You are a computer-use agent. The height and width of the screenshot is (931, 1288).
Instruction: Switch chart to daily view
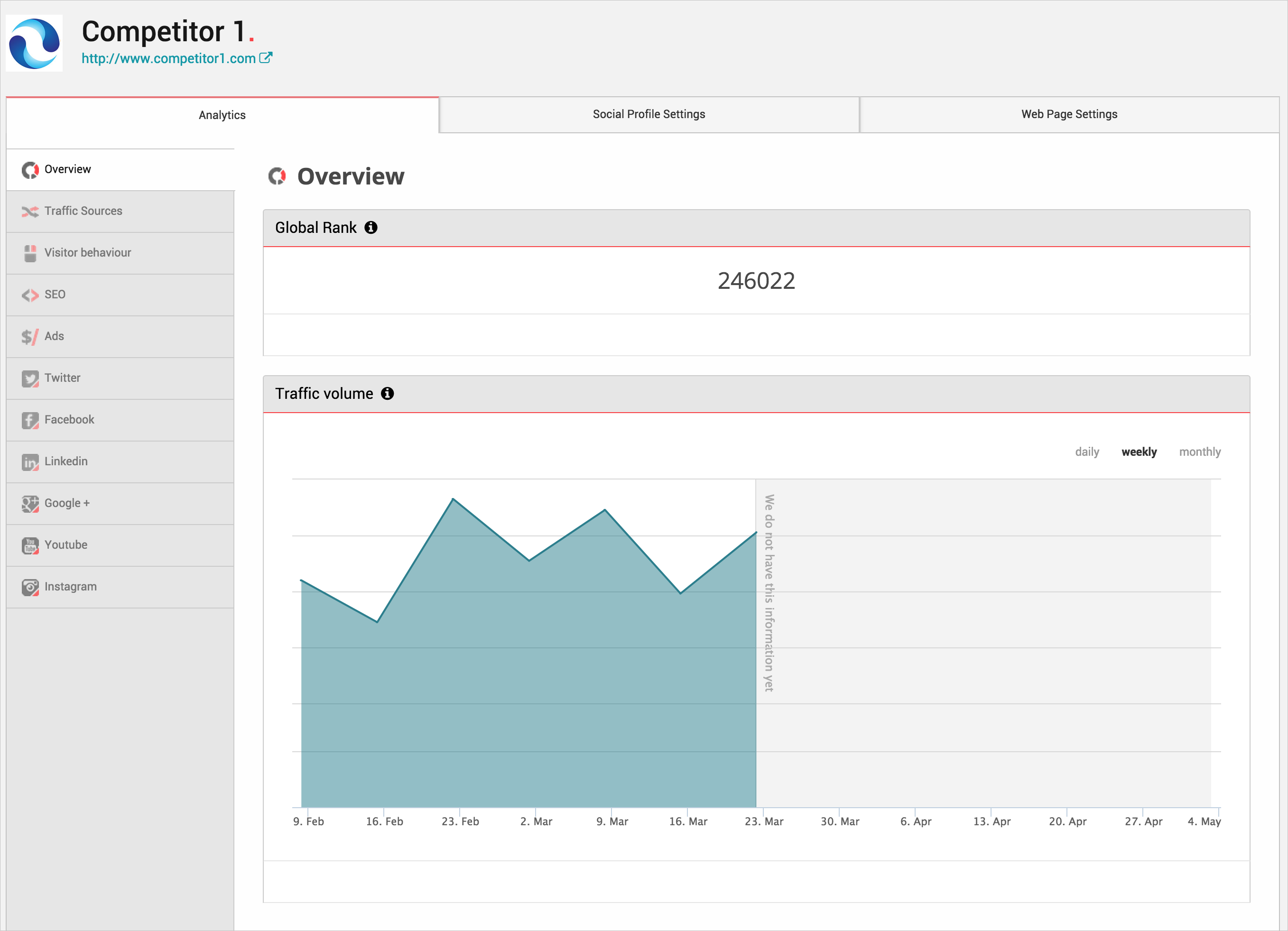(x=1086, y=452)
